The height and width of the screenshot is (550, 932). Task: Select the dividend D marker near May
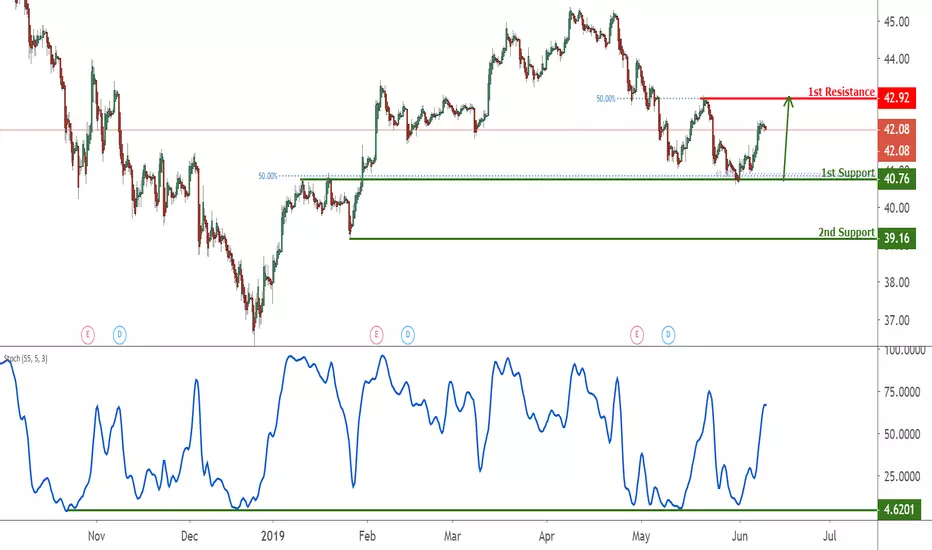click(x=669, y=335)
